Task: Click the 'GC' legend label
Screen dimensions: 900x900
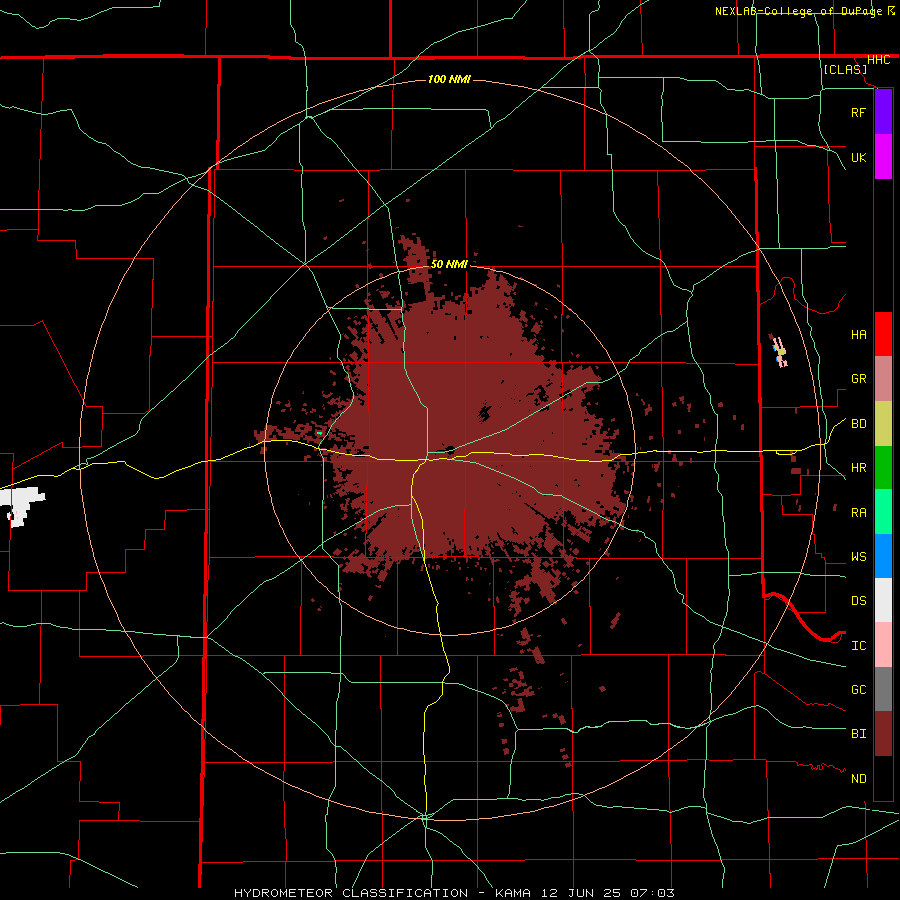Action: click(x=858, y=690)
